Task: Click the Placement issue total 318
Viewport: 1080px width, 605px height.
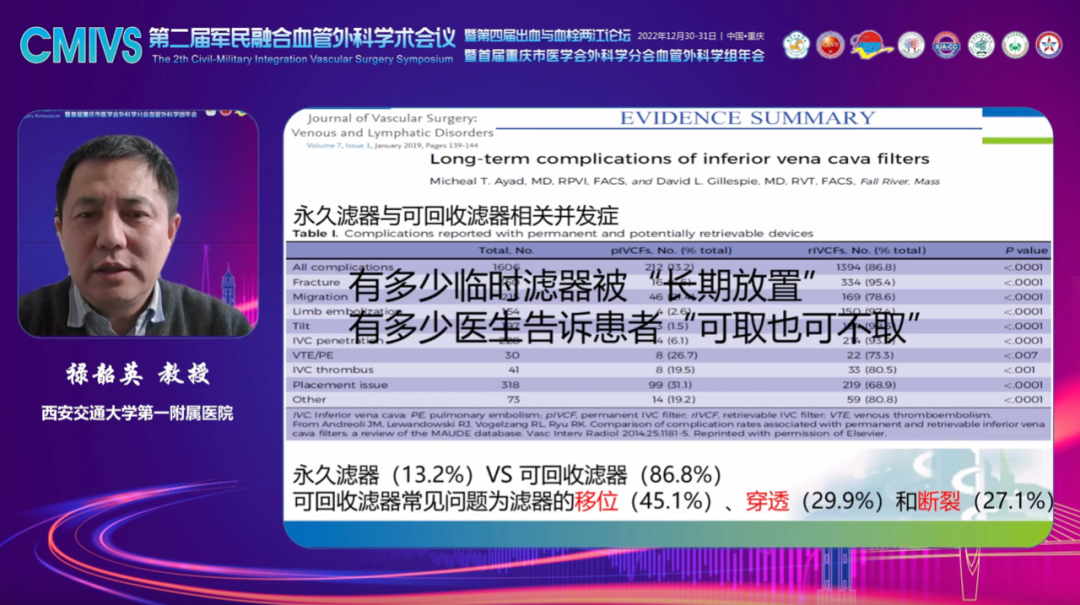Action: (510, 385)
